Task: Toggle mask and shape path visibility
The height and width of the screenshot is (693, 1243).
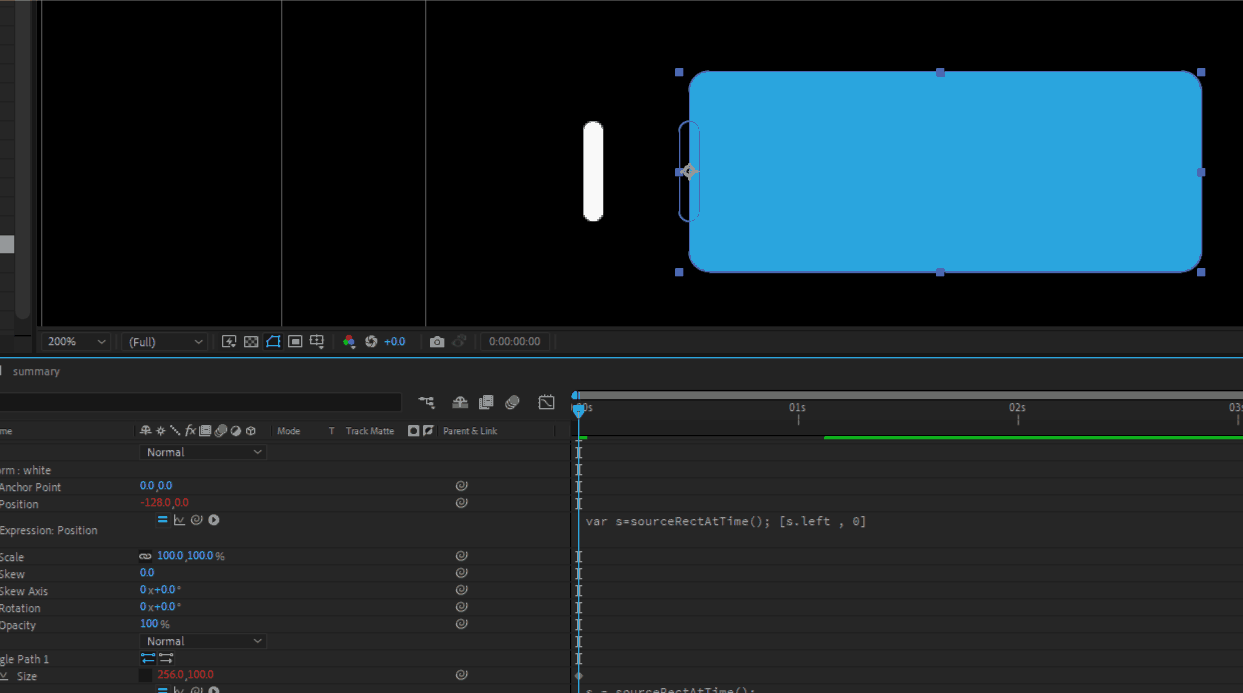Action: click(x=272, y=341)
